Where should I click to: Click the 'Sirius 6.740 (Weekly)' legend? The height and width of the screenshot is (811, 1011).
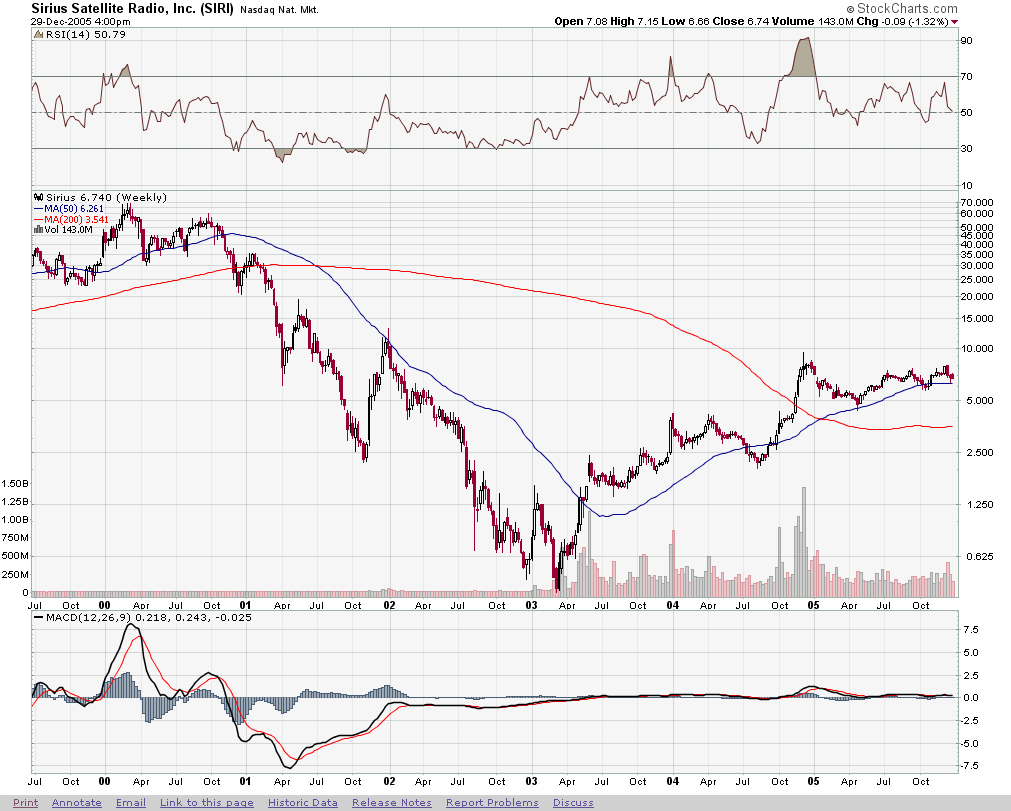tap(106, 197)
